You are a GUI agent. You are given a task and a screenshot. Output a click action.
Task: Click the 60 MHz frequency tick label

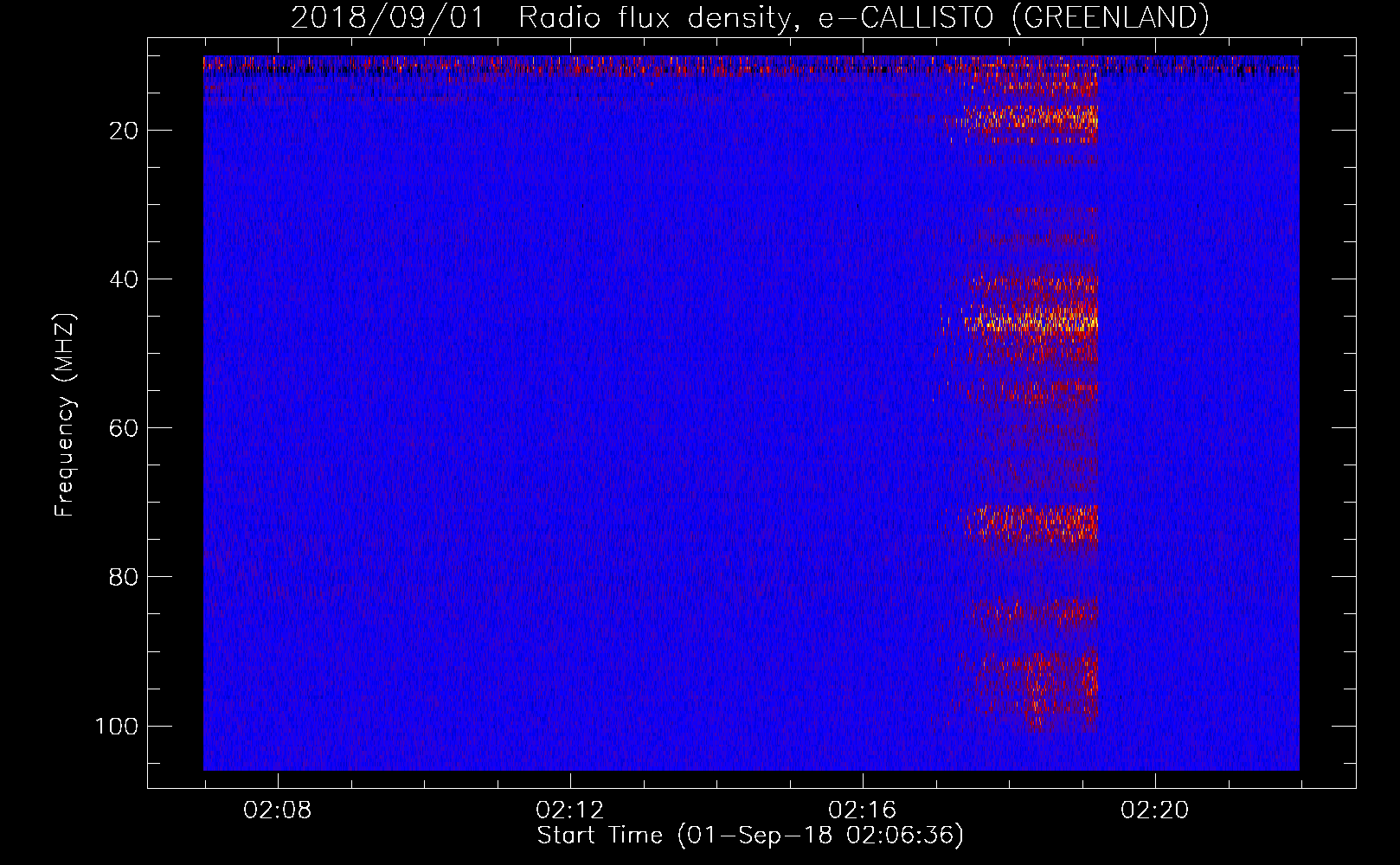pyautogui.click(x=125, y=428)
